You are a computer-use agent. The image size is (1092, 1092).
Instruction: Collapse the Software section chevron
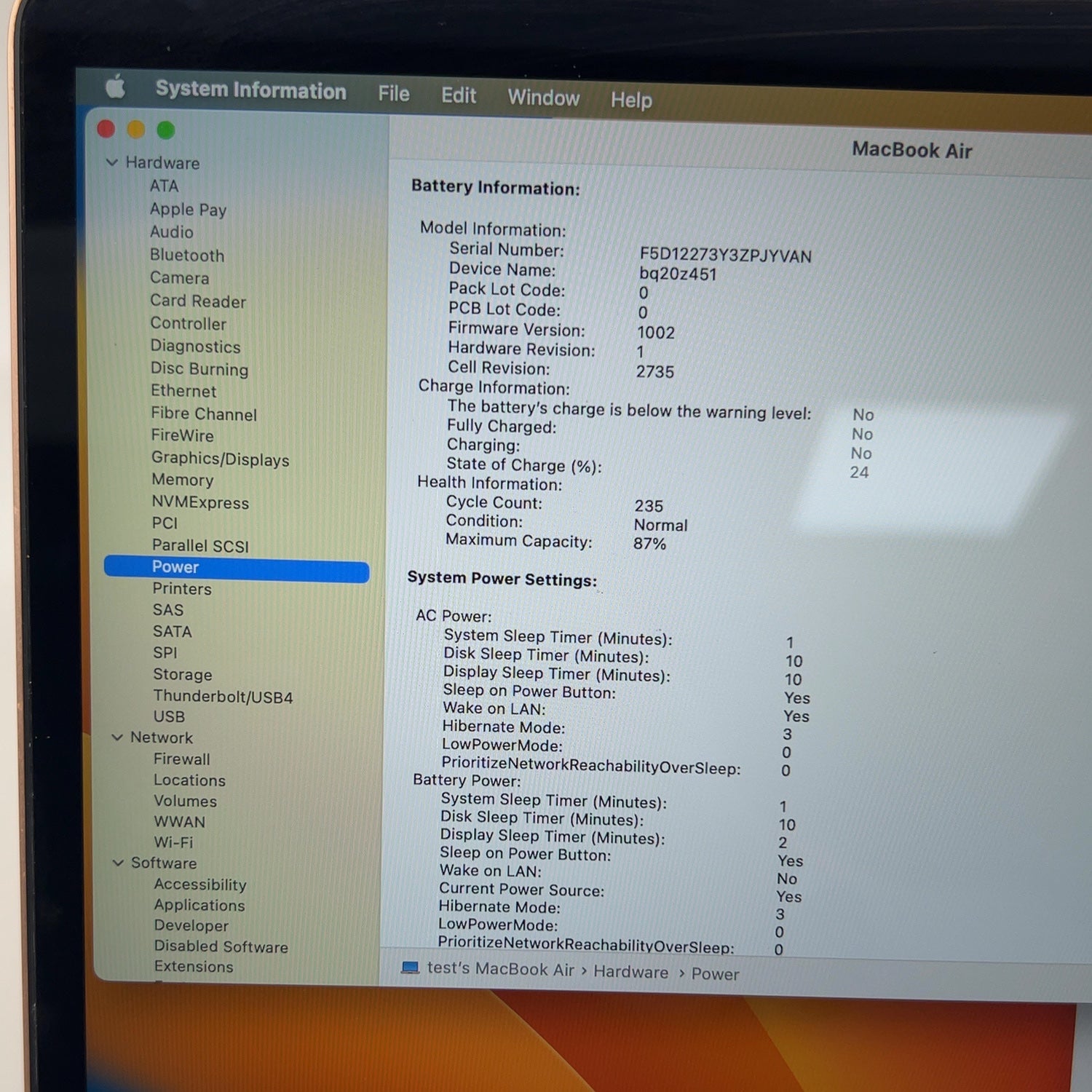(x=118, y=863)
